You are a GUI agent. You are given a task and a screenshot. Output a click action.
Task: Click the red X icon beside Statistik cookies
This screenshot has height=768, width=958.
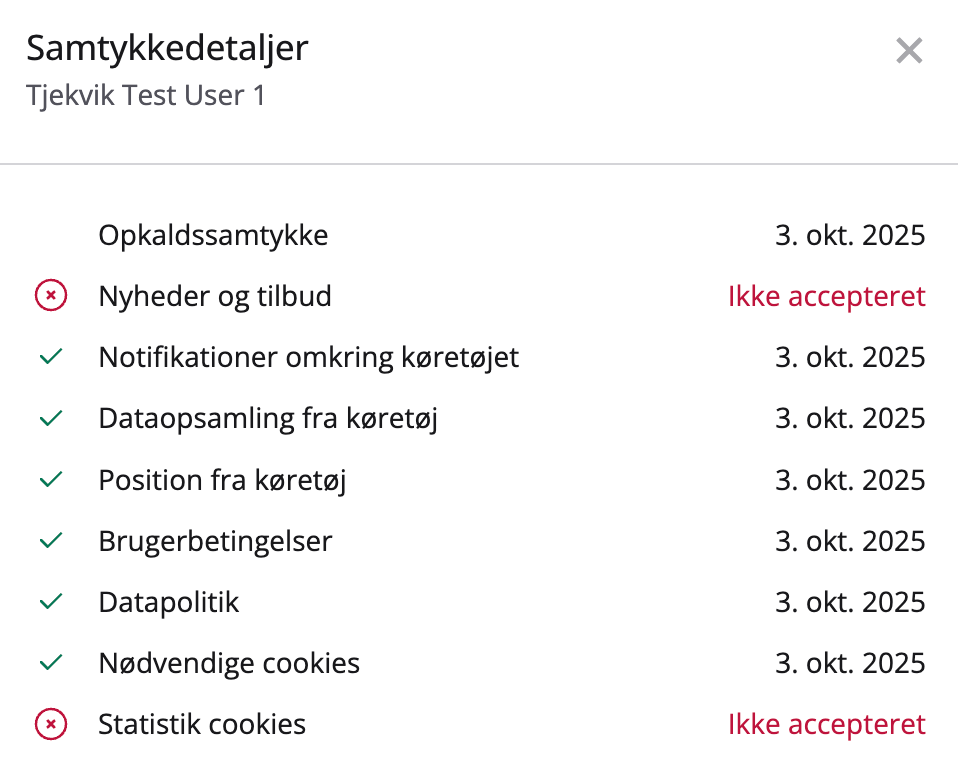point(51,724)
